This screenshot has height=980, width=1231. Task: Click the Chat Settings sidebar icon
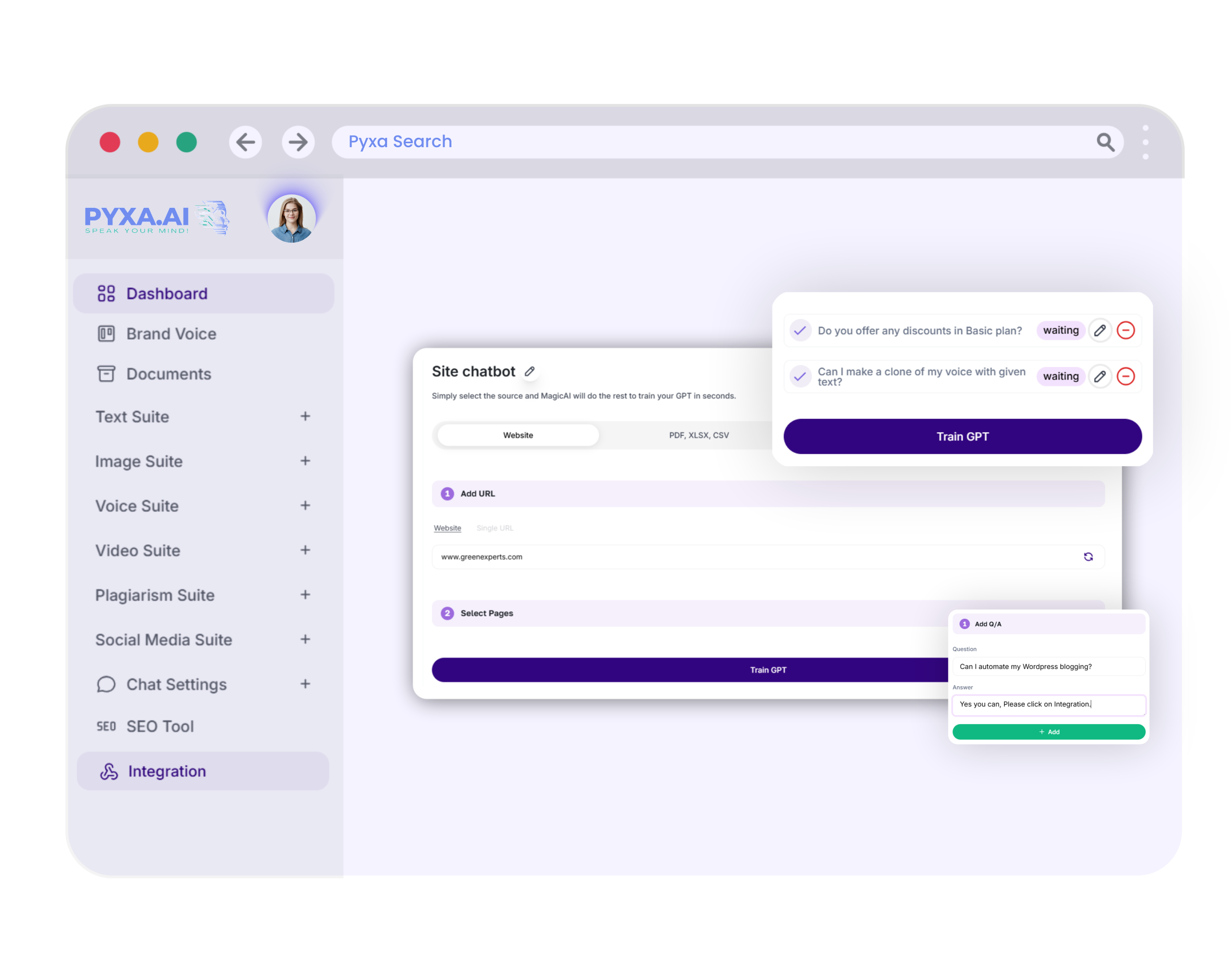(x=106, y=684)
